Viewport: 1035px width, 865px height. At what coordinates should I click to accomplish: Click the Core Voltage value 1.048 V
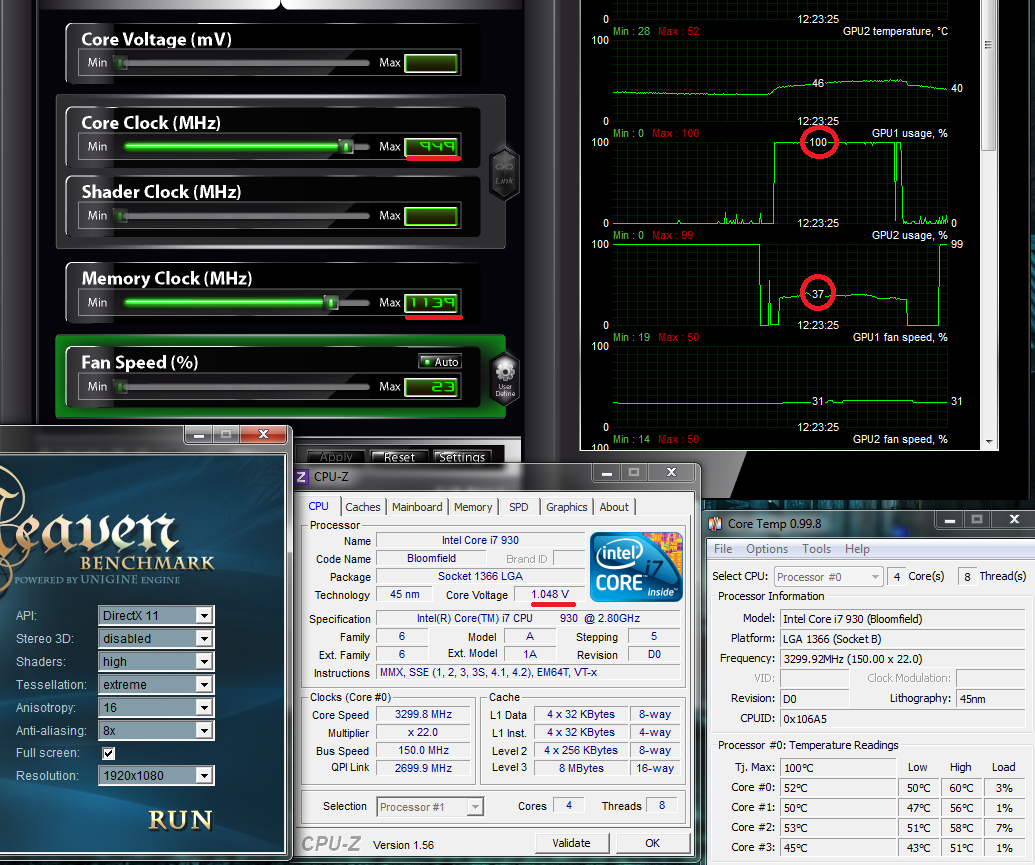click(549, 594)
